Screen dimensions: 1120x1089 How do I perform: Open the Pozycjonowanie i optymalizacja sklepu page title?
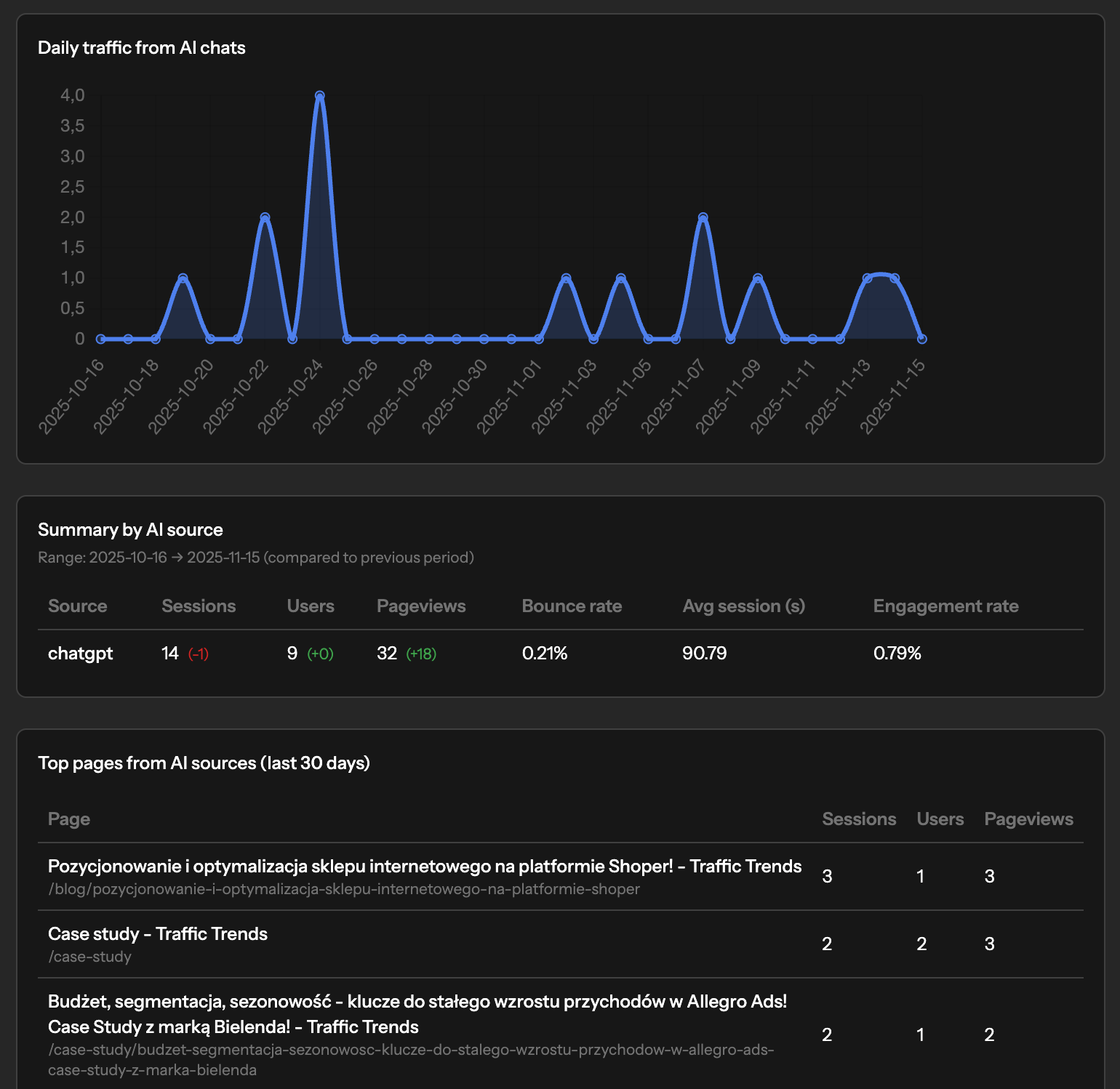(424, 867)
